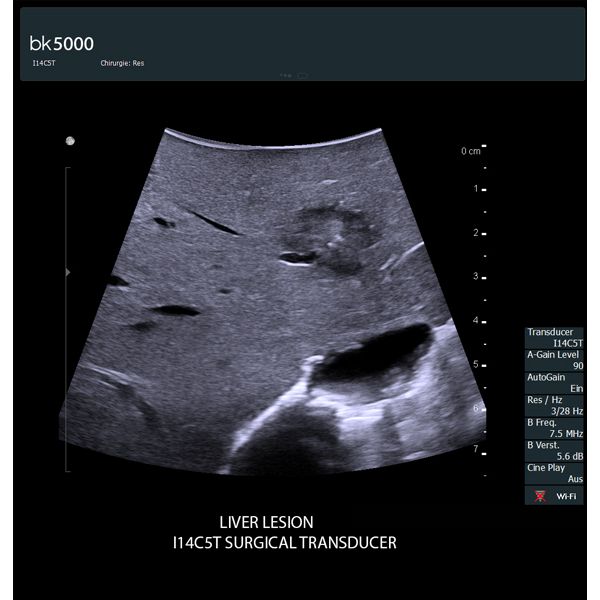Open the Res / Hz 3/28 Hz setting
600x600 pixels.
click(554, 405)
